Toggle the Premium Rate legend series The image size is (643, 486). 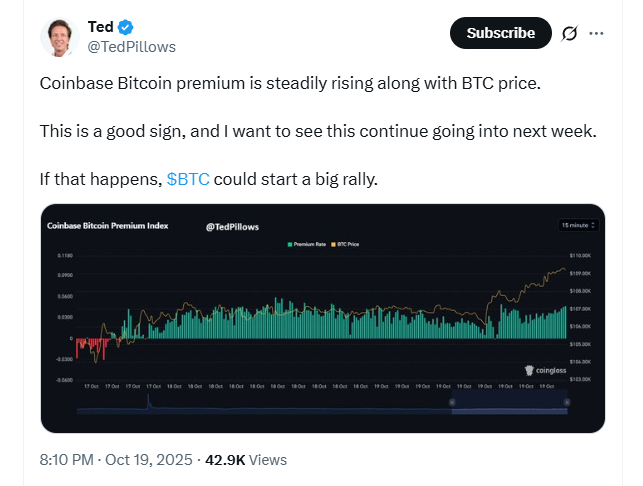tap(309, 244)
